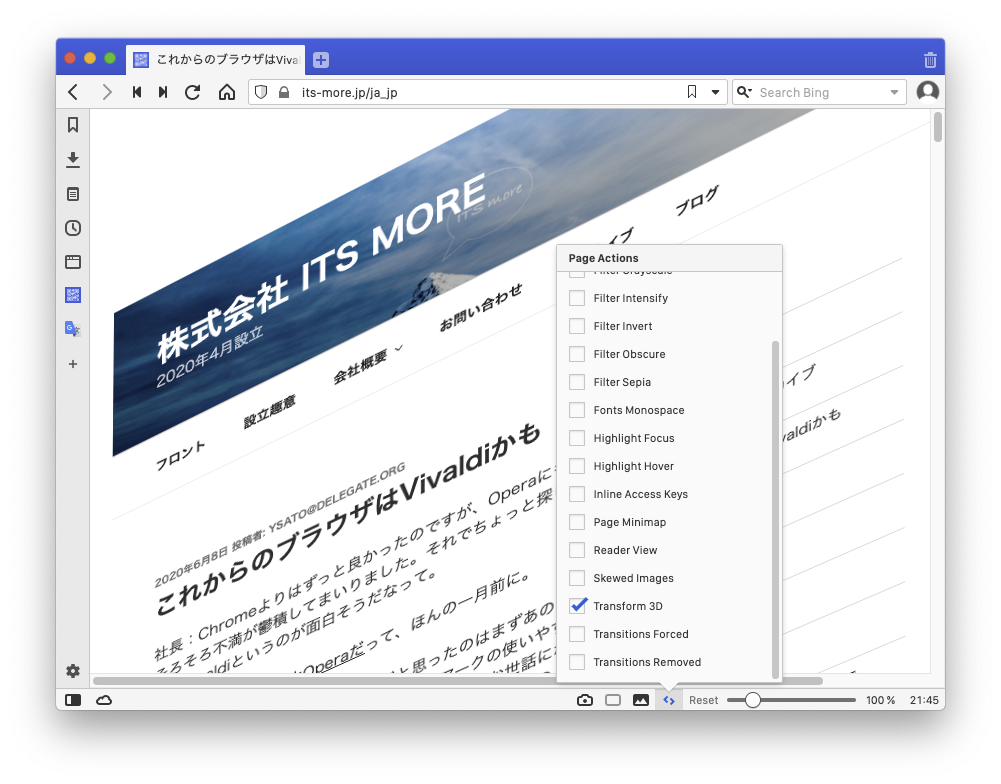The image size is (1001, 784).
Task: Open a new tab with plus button
Action: tap(321, 60)
